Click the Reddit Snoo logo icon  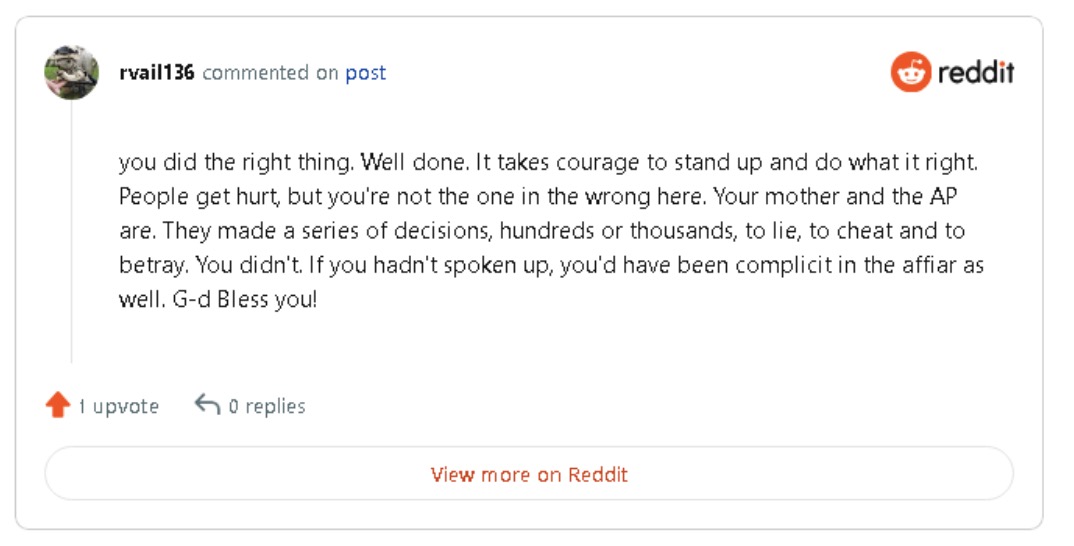point(910,72)
